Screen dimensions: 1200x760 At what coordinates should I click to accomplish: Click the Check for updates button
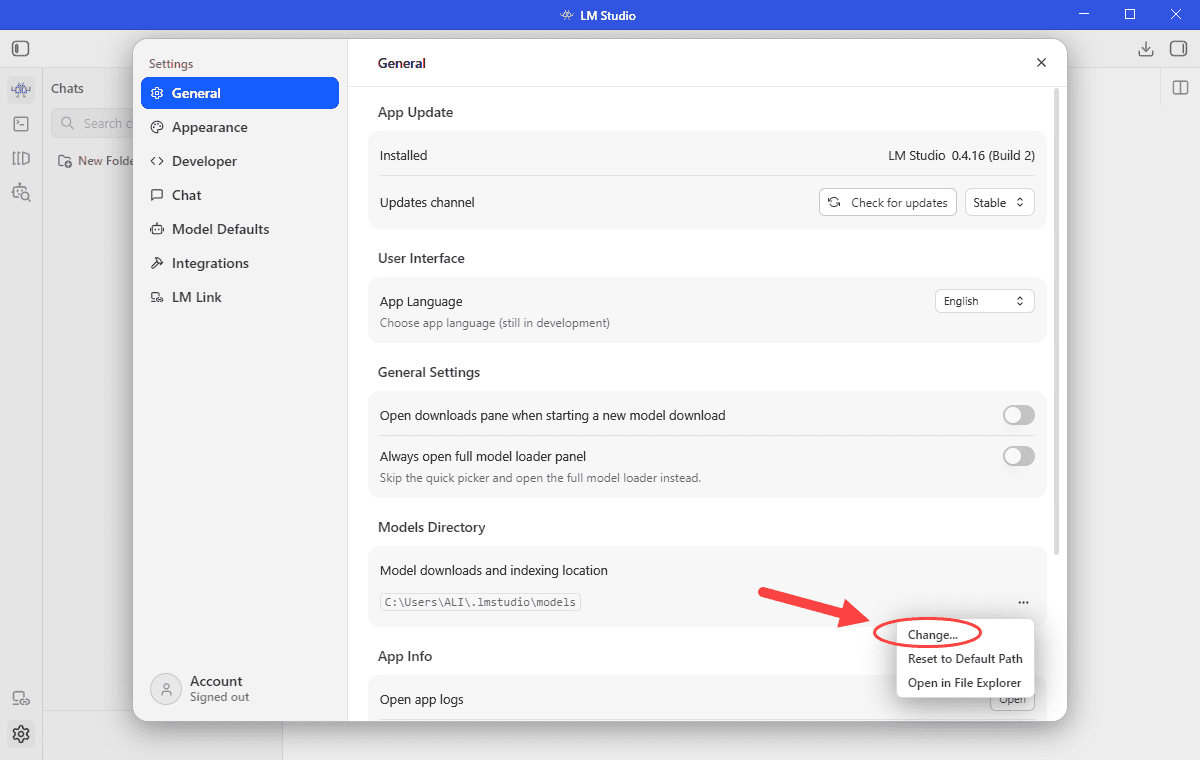point(888,202)
